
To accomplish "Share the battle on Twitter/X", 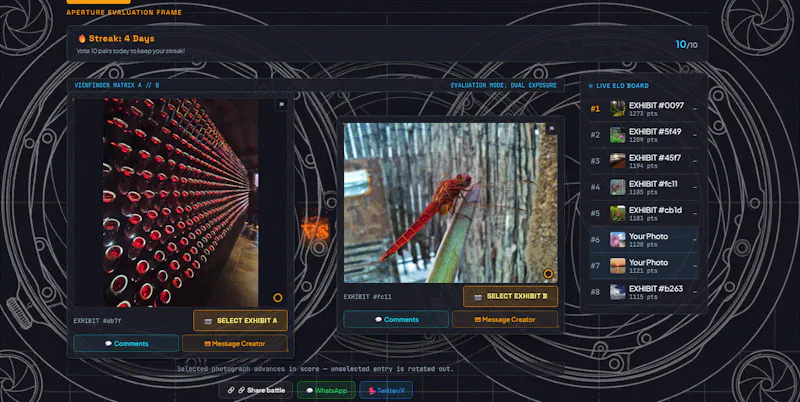I will click(x=386, y=391).
